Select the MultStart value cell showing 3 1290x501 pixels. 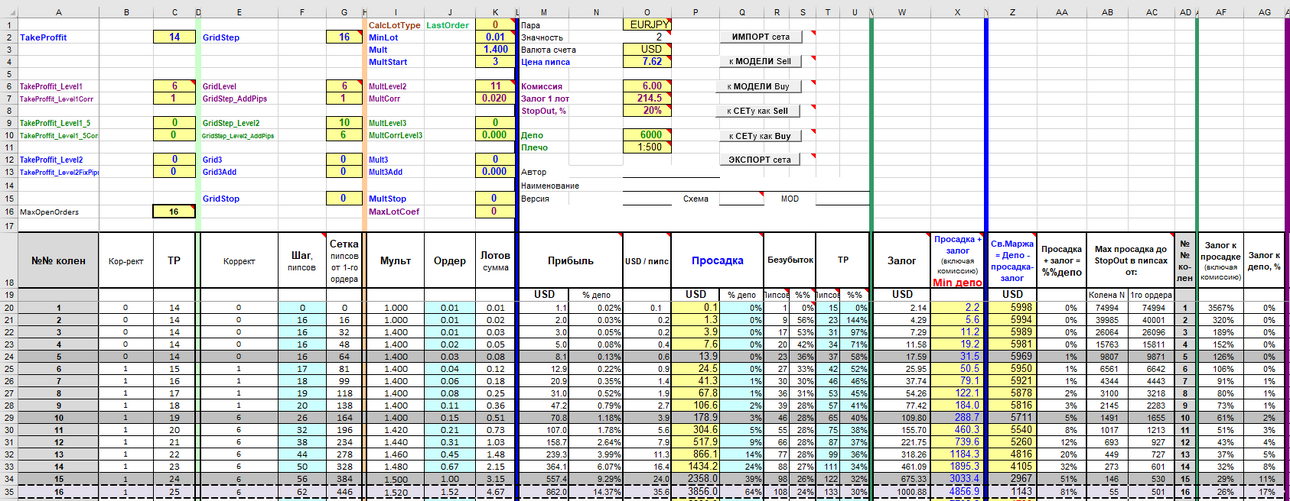pos(493,61)
